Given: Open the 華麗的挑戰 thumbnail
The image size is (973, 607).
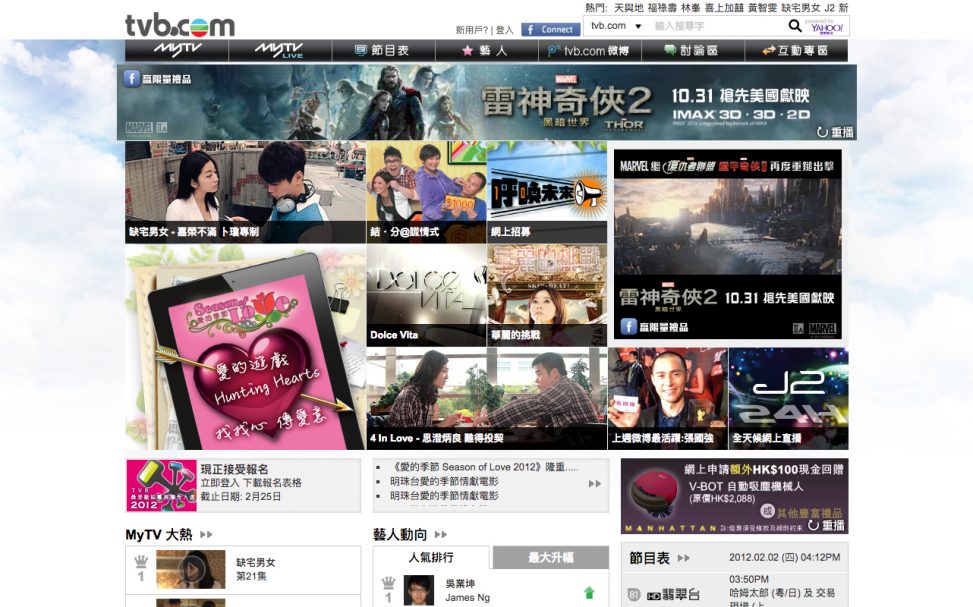Looking at the screenshot, I should point(547,295).
